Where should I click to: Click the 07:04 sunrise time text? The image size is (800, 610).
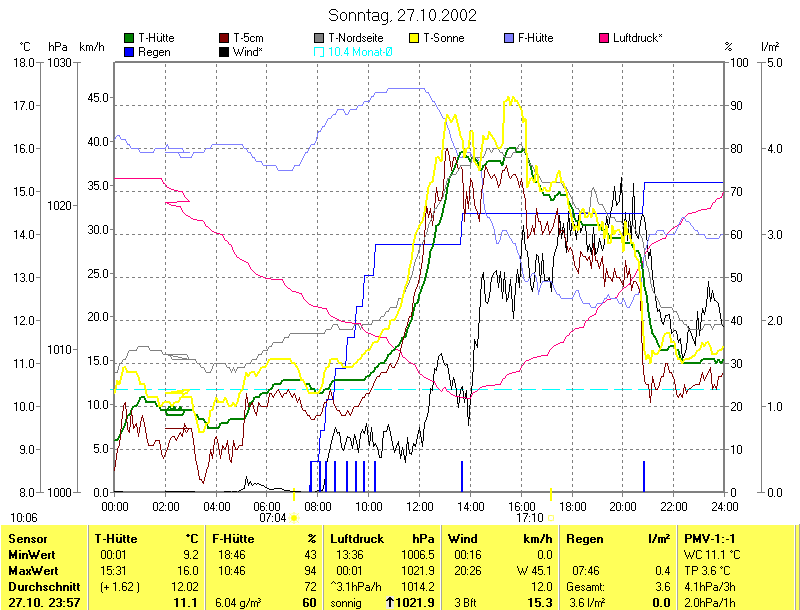273,518
